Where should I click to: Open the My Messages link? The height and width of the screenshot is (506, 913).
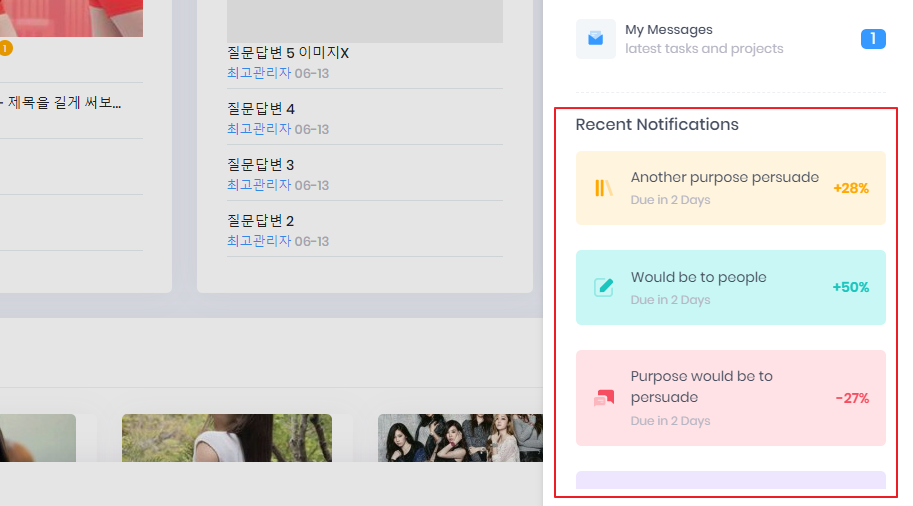point(668,30)
